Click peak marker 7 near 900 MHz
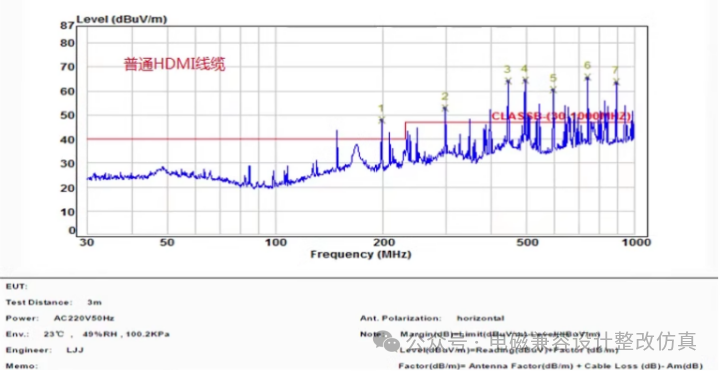The width and height of the screenshot is (720, 371). (616, 81)
